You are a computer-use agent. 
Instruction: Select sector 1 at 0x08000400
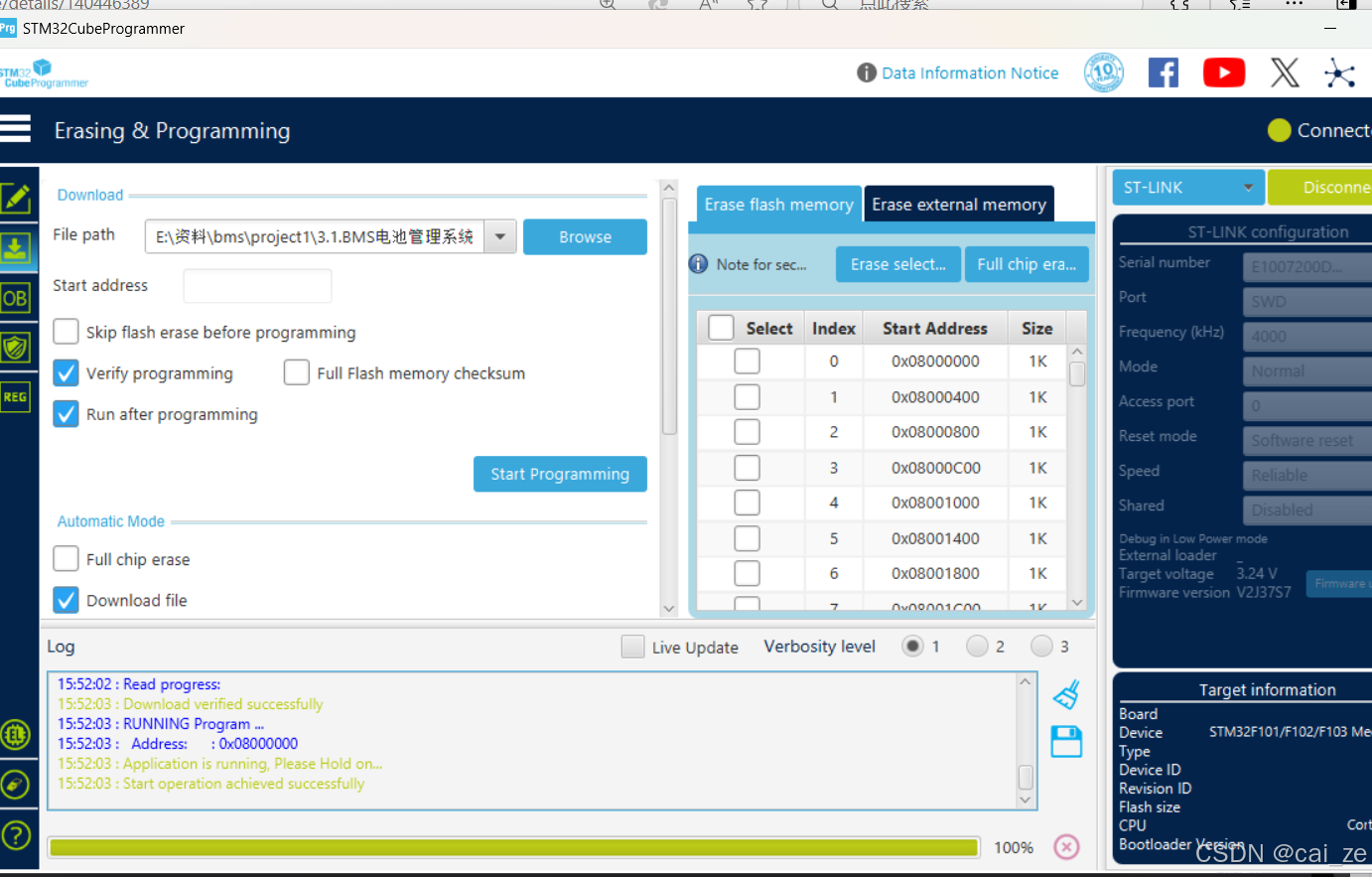click(747, 397)
